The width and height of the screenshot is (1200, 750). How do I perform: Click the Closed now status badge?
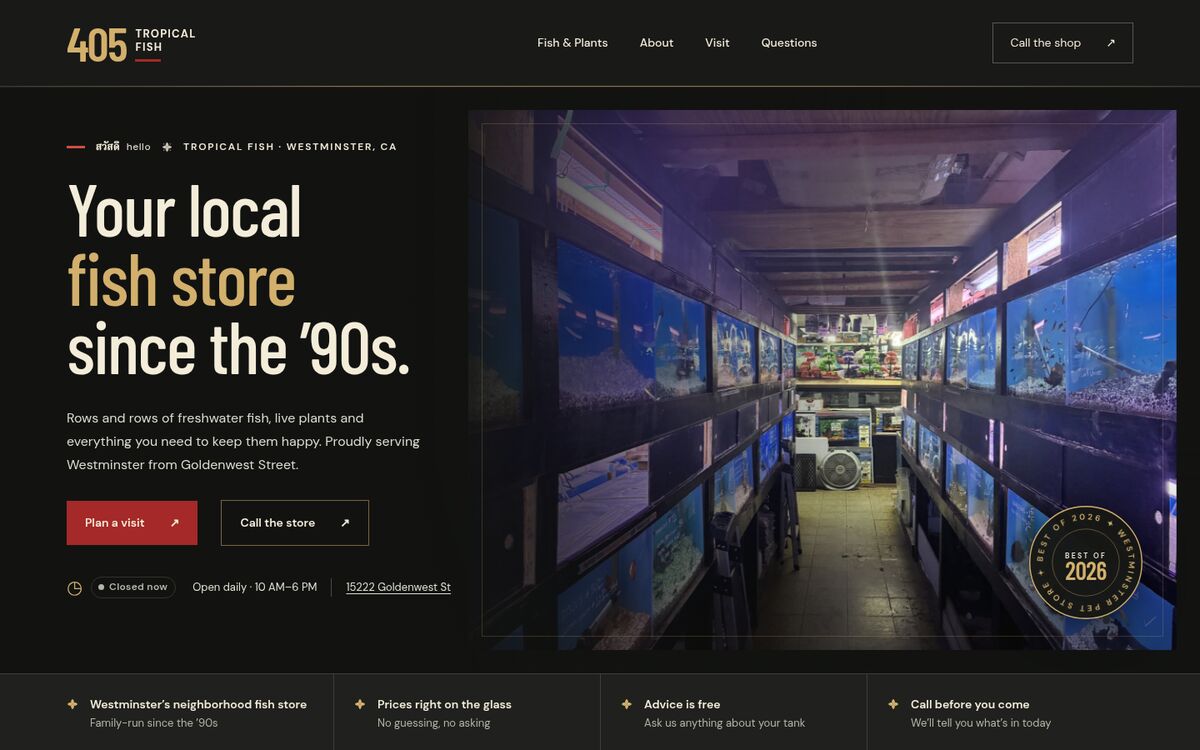(133, 587)
